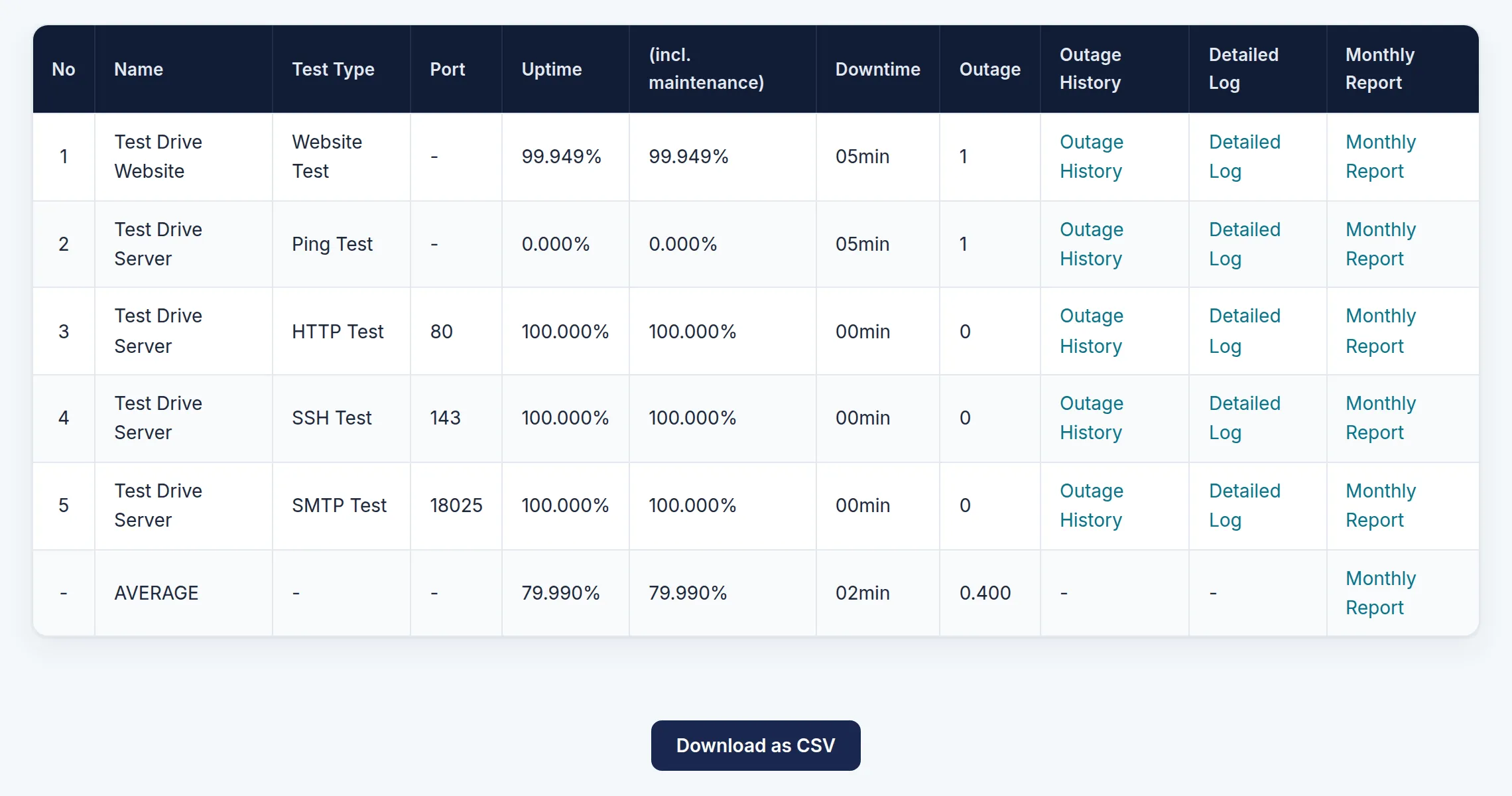View Detailed Log for Ping Test row
Image resolution: width=1512 pixels, height=796 pixels.
pos(1244,244)
